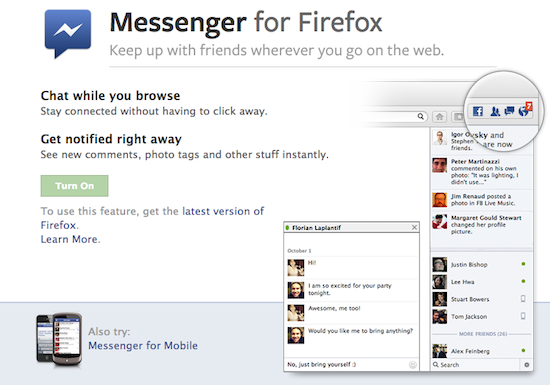Click the sidebar friends Search field
550x385 pixels.
[475, 365]
